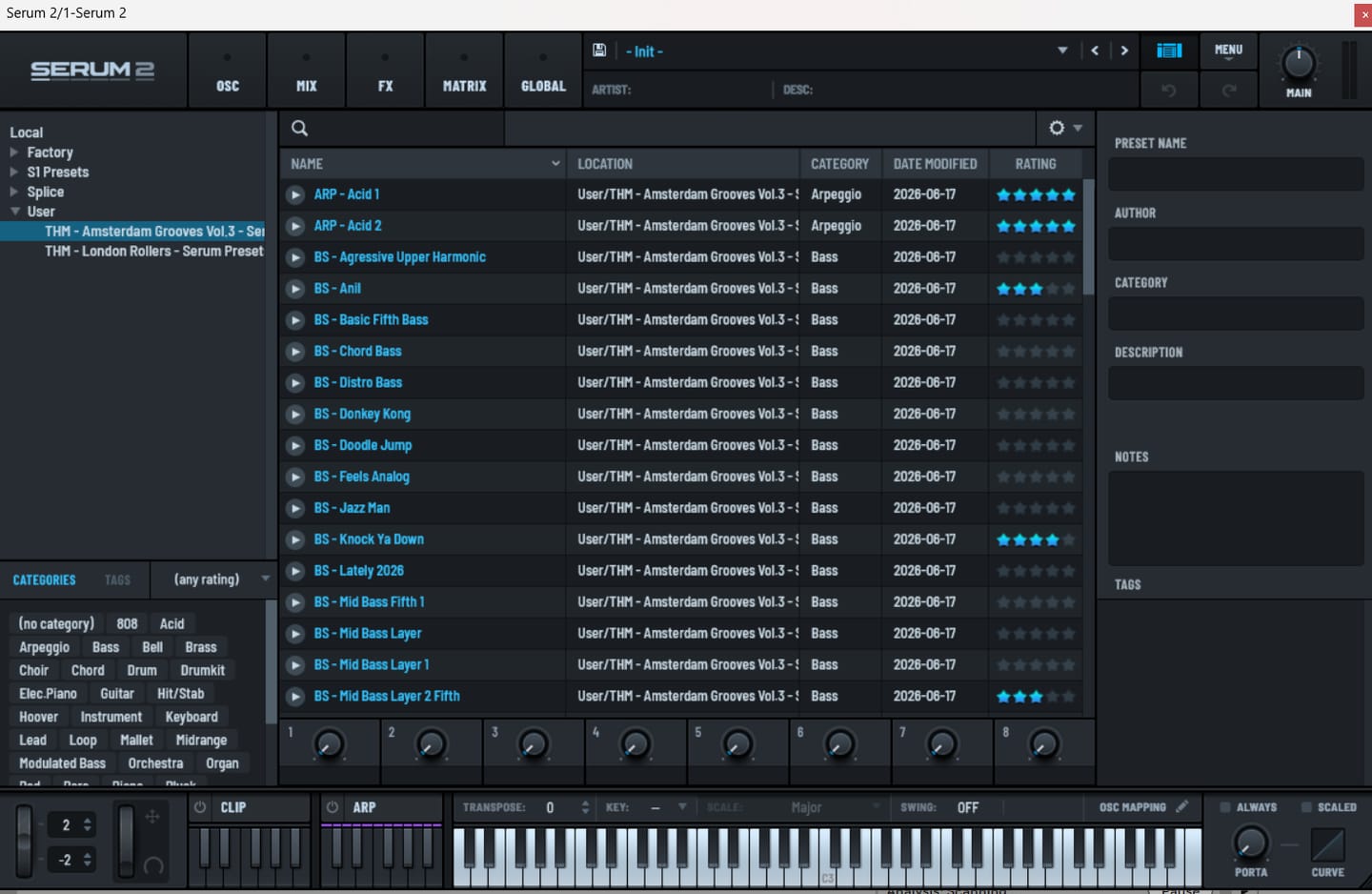Switch to the OSC tab

(x=228, y=71)
